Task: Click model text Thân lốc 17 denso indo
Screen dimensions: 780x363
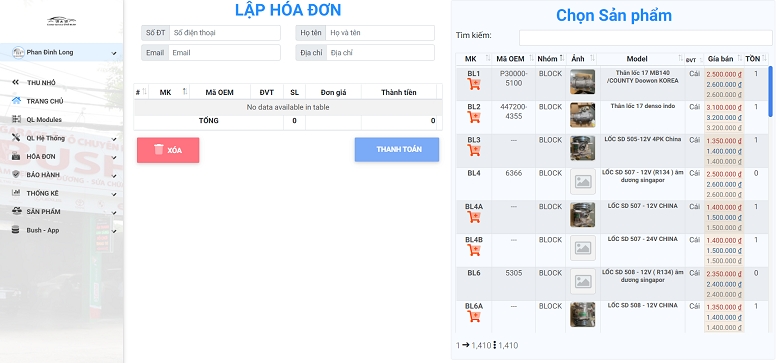Action: pyautogui.click(x=642, y=106)
